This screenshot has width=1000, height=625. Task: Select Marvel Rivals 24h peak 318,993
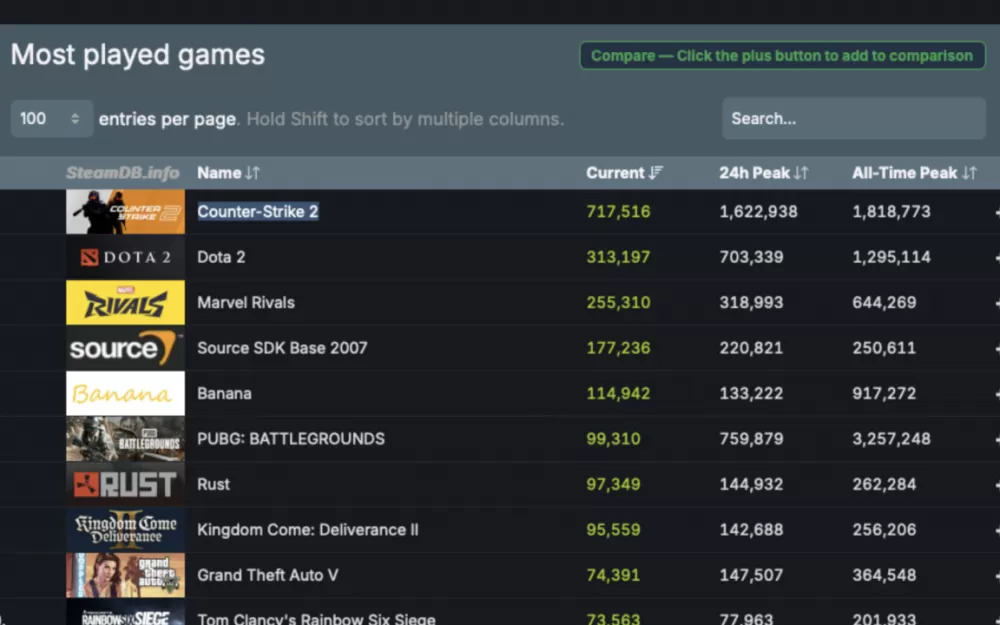(x=751, y=302)
